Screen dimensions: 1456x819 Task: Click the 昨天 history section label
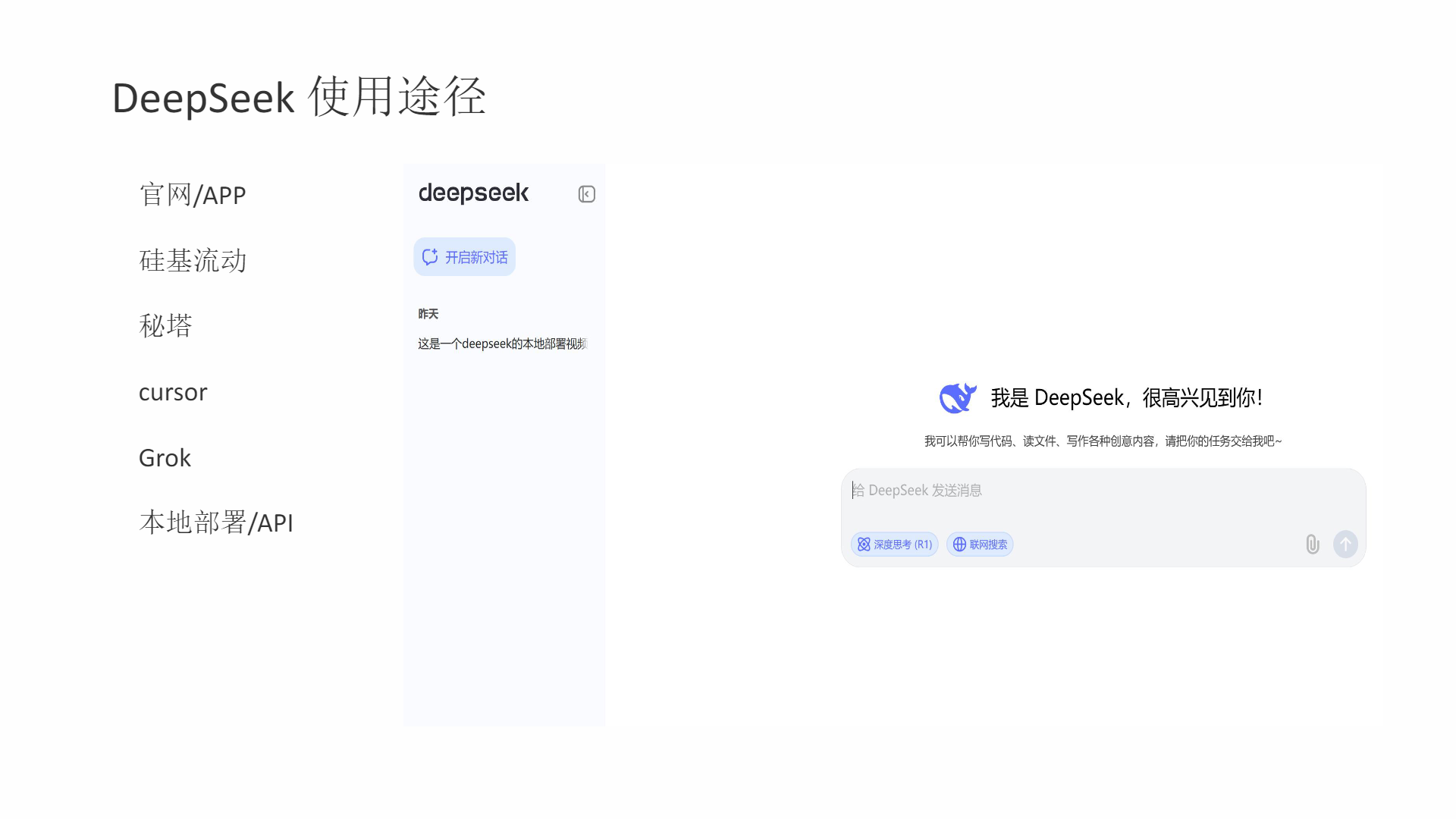428,314
